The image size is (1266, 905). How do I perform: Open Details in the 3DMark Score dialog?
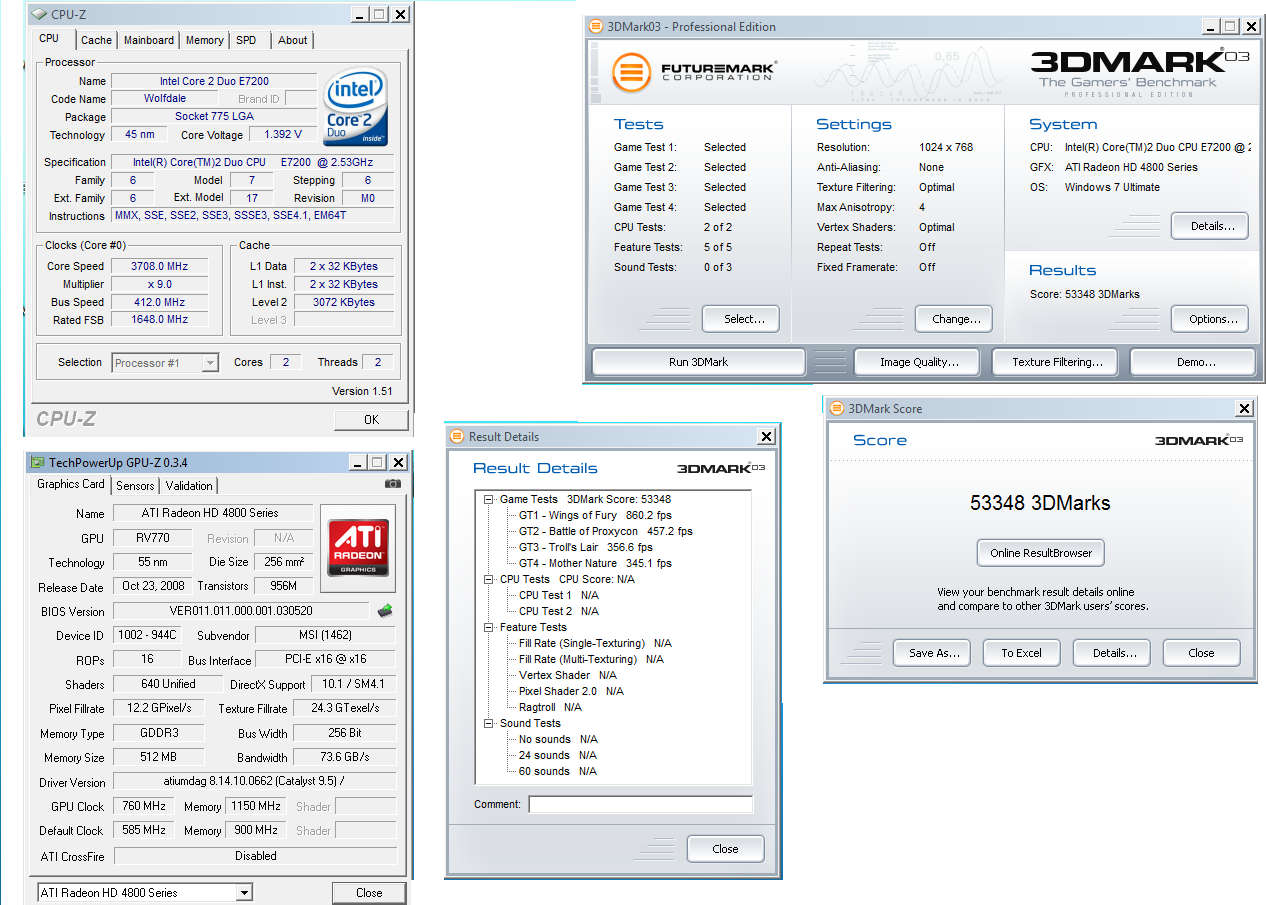1112,653
